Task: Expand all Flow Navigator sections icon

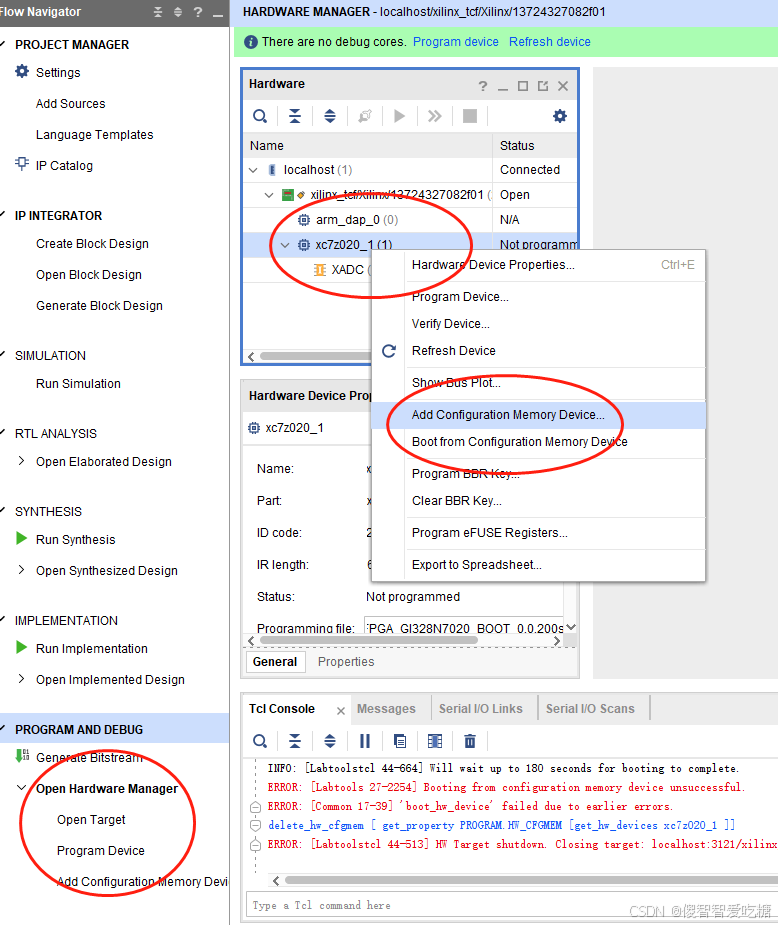Action: (178, 12)
